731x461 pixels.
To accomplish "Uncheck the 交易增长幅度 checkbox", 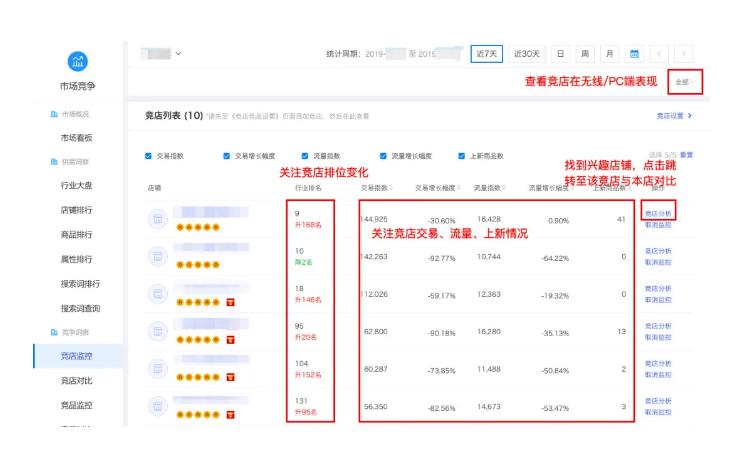I will (x=227, y=156).
